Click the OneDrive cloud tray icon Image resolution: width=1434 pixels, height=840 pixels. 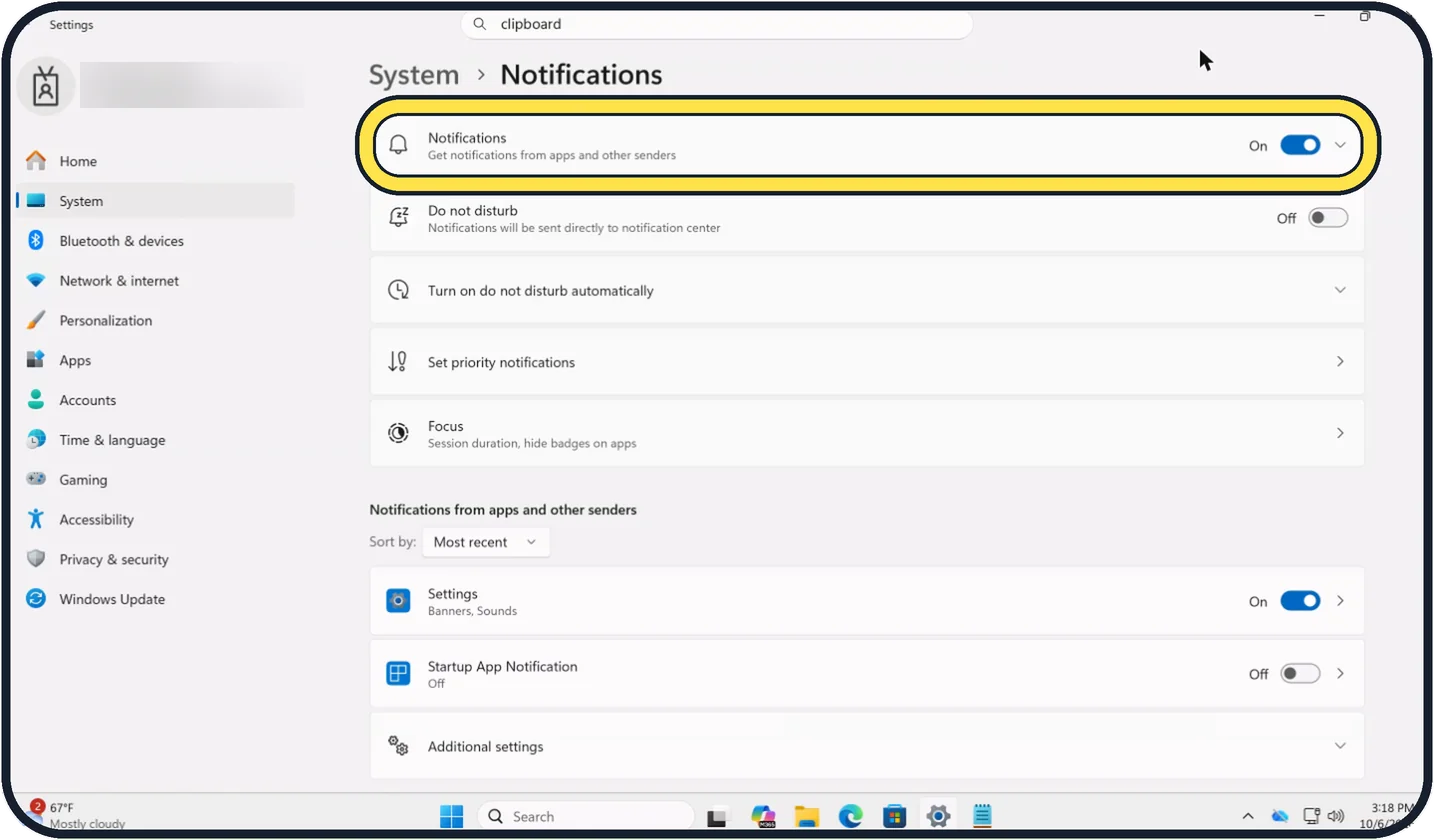(1280, 816)
